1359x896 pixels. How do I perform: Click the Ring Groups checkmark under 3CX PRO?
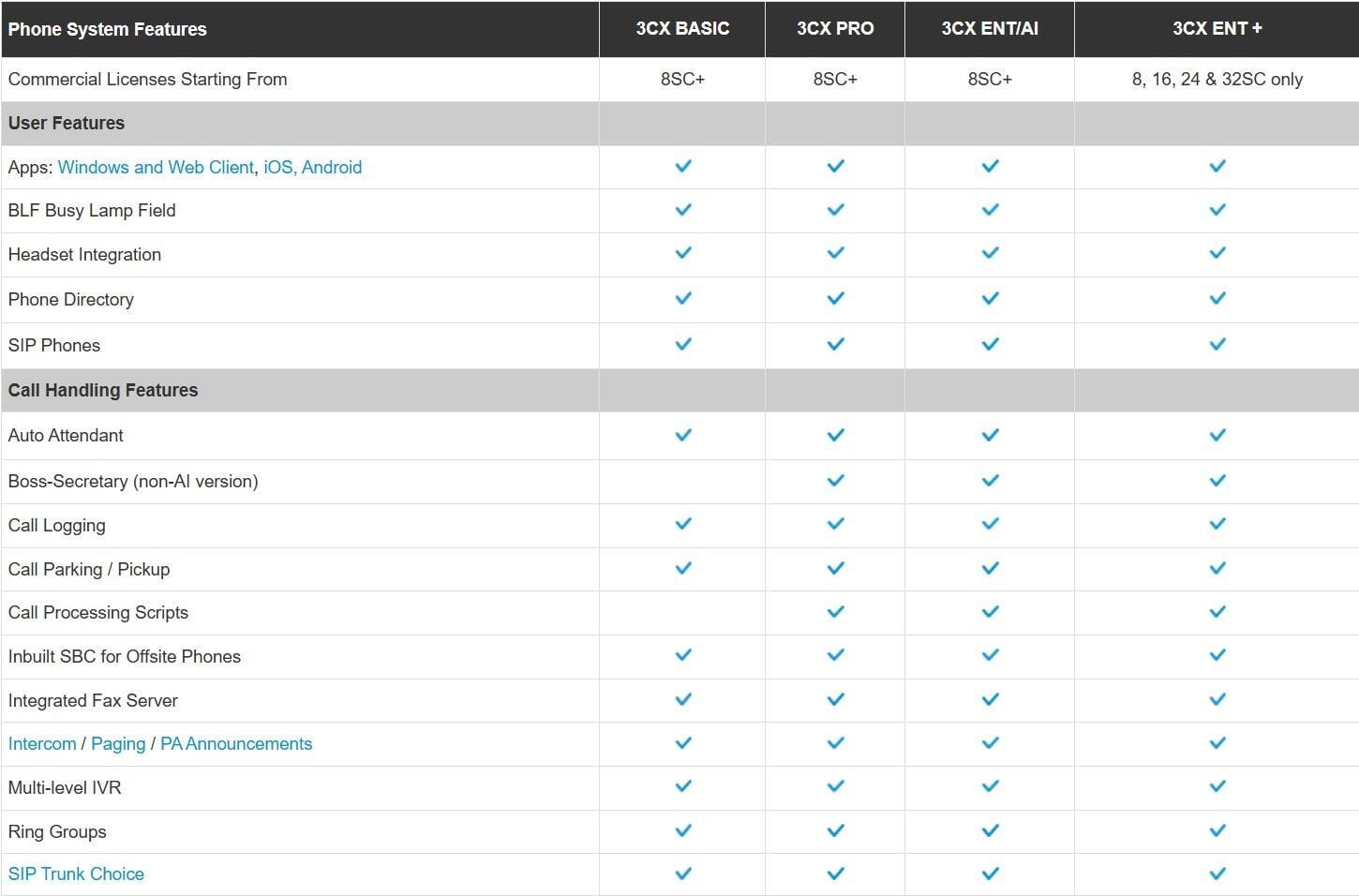(x=835, y=830)
